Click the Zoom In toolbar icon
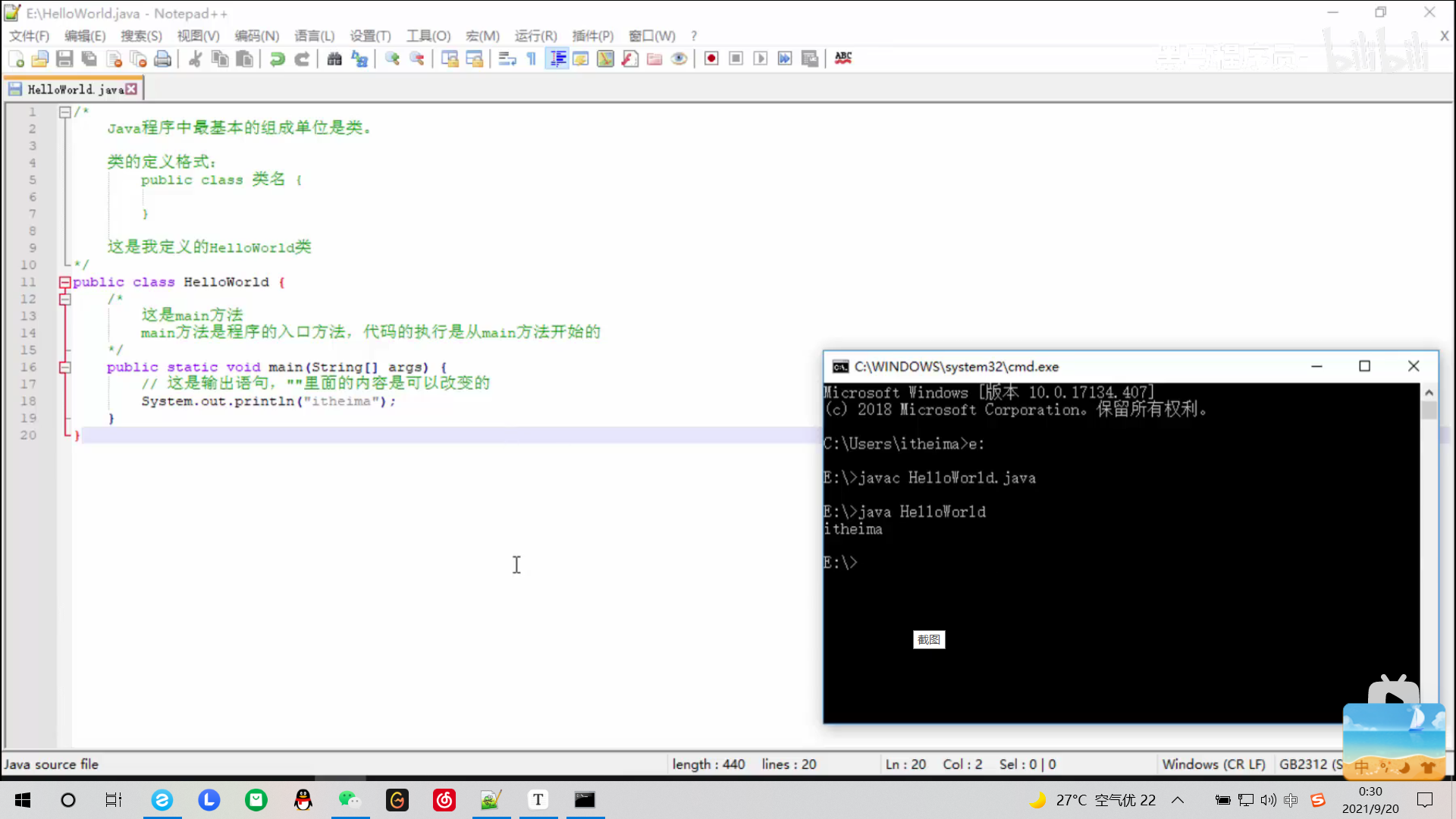This screenshot has width=1456, height=819. point(392,59)
